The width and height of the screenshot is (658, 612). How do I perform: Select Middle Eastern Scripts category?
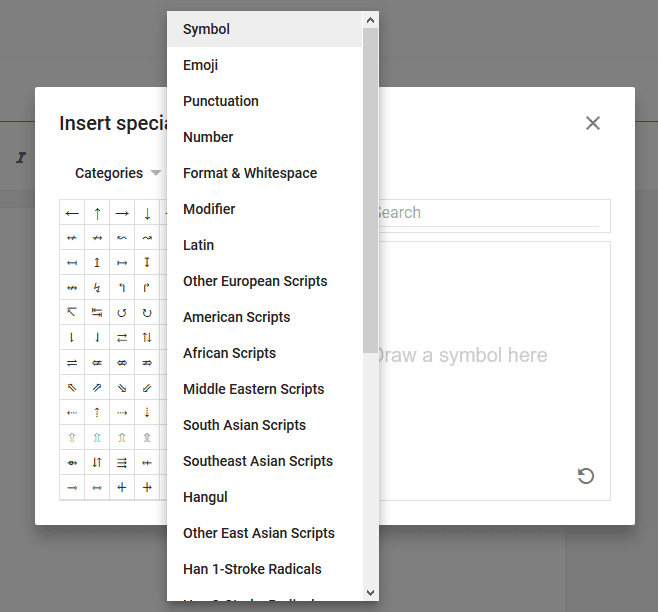253,389
